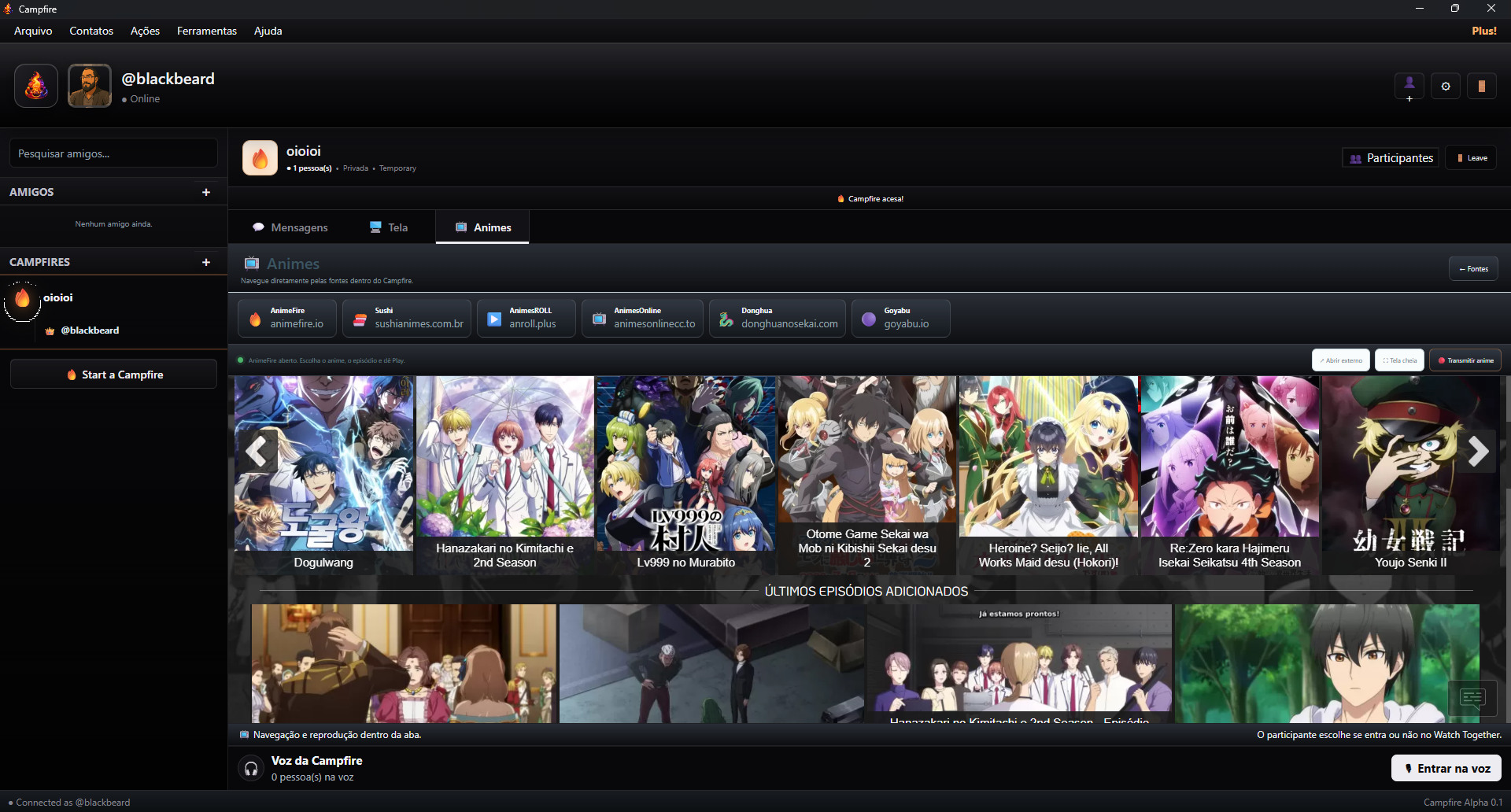Image resolution: width=1511 pixels, height=812 pixels.
Task: Select the AnimesOnline source
Action: [643, 318]
